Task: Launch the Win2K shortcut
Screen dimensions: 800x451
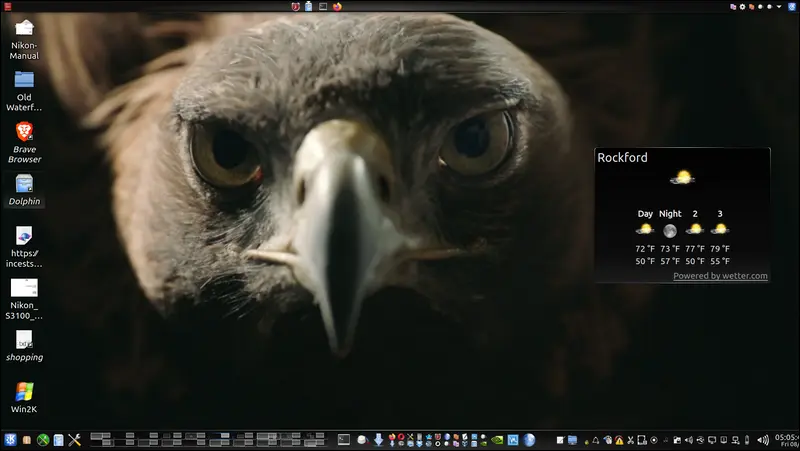Action: [x=24, y=398]
